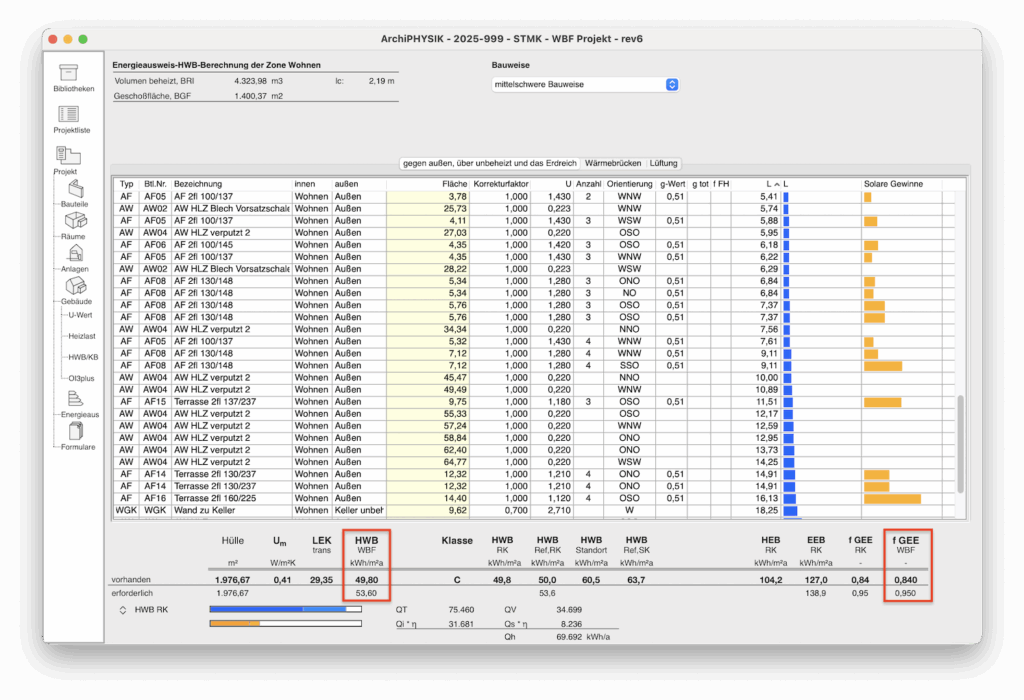Switch to the Lüftung tab
The image size is (1024, 700).
tap(663, 162)
